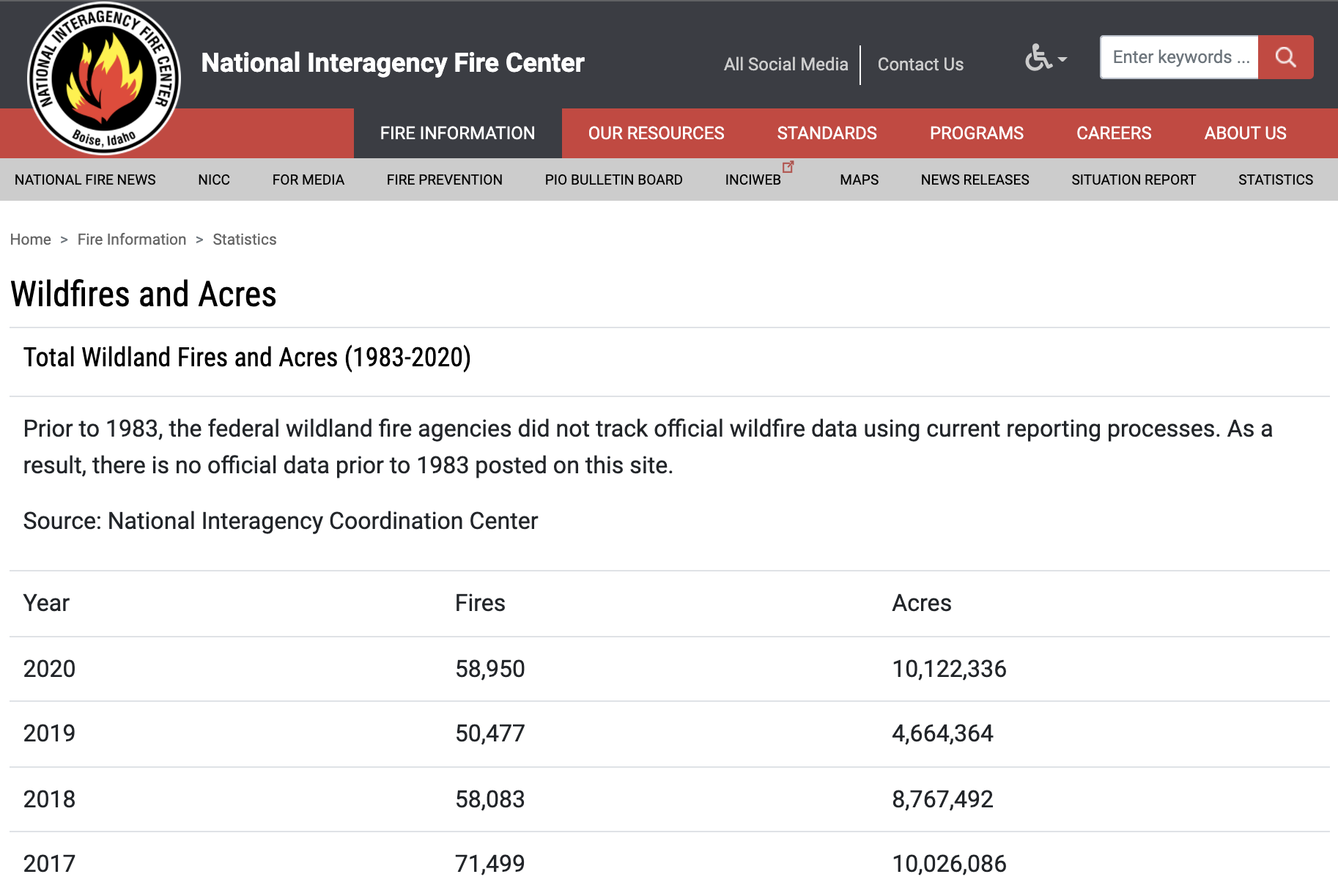Open the OUR RESOURCES menu

pyautogui.click(x=657, y=133)
